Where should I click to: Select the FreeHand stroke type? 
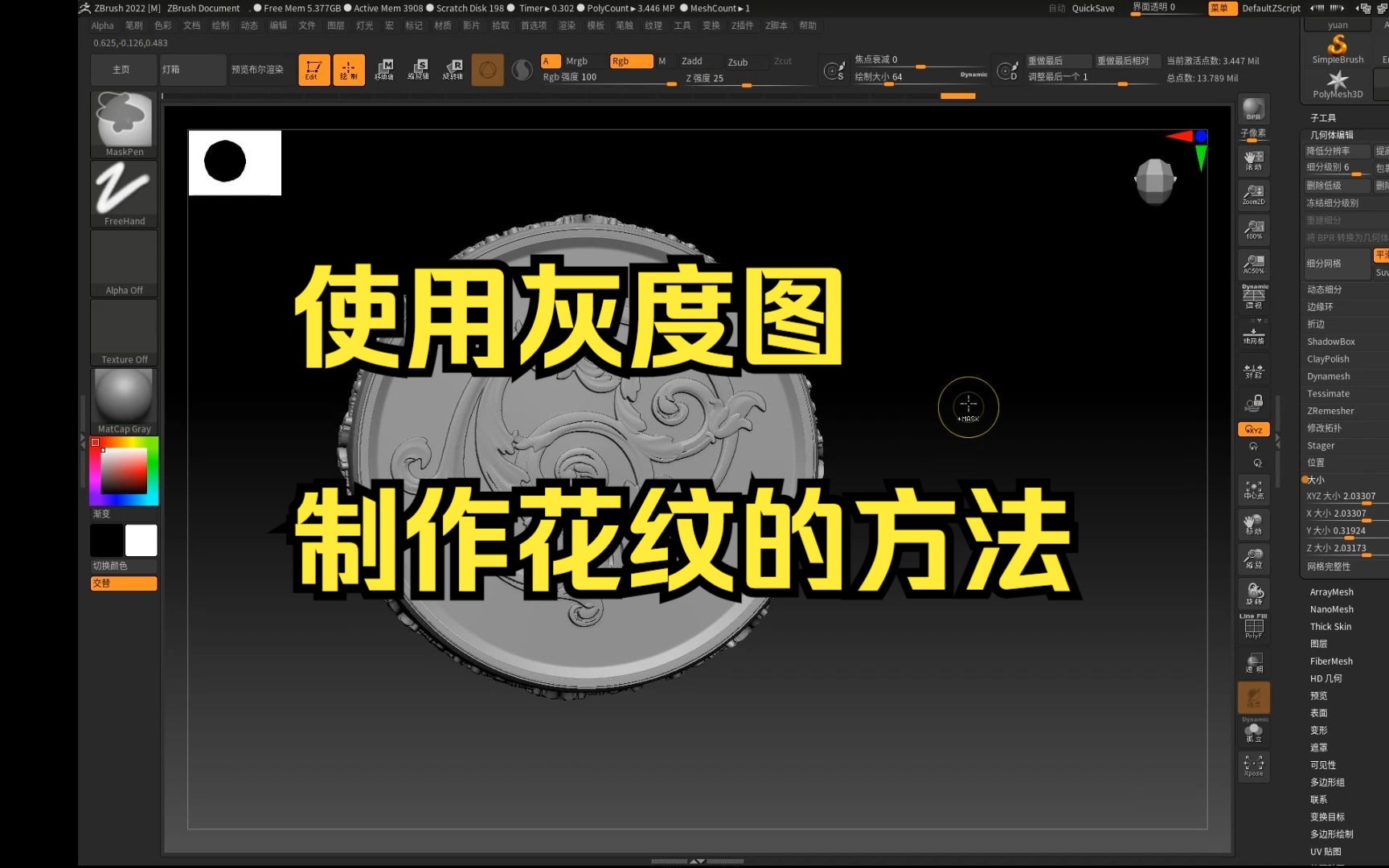[122, 190]
